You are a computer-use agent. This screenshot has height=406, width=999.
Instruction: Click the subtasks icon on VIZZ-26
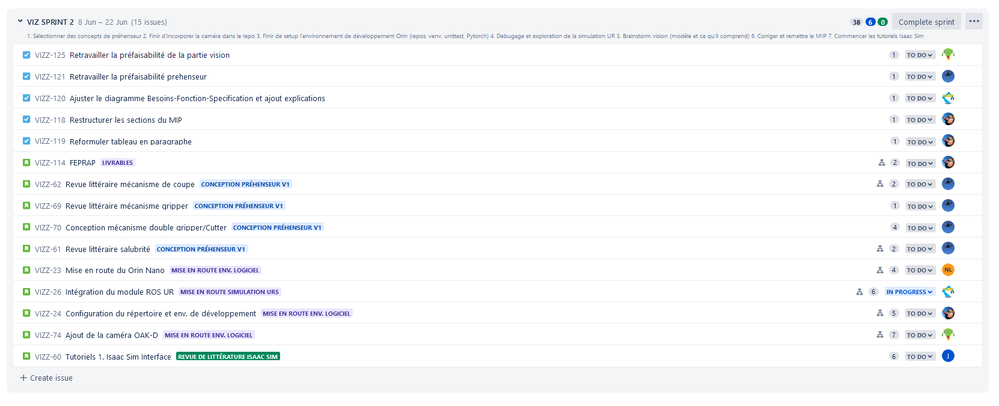click(x=859, y=292)
